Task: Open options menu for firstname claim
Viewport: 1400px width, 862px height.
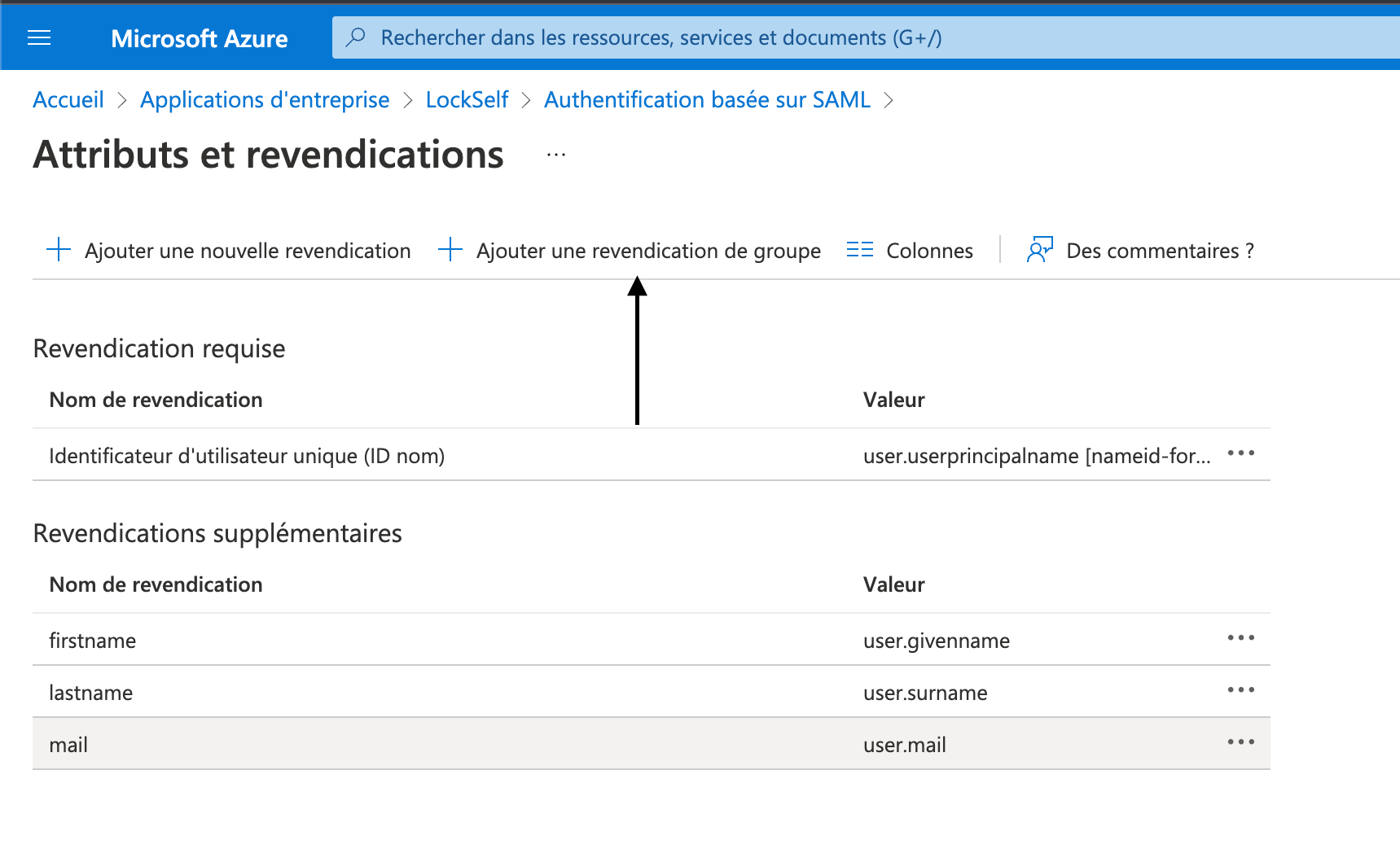Action: (x=1241, y=638)
